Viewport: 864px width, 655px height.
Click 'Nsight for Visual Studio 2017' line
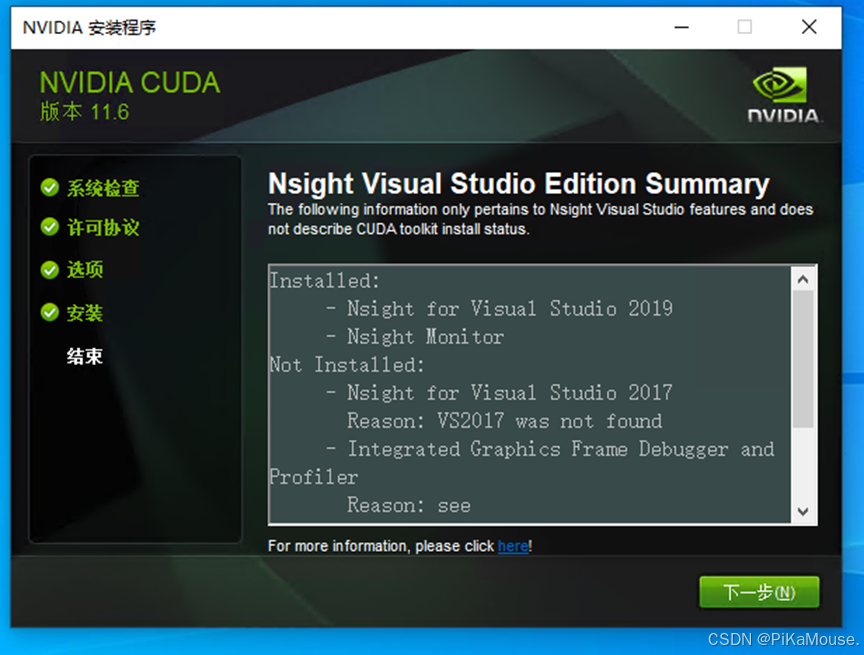509,393
